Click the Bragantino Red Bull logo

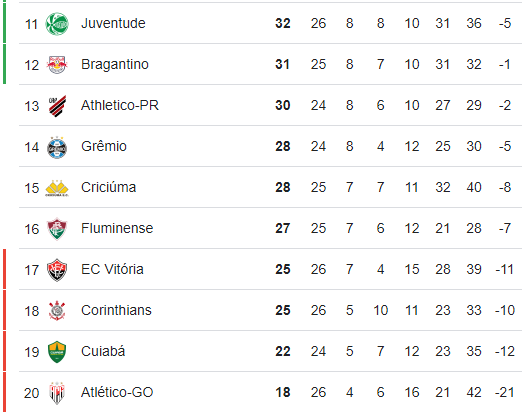(57, 65)
